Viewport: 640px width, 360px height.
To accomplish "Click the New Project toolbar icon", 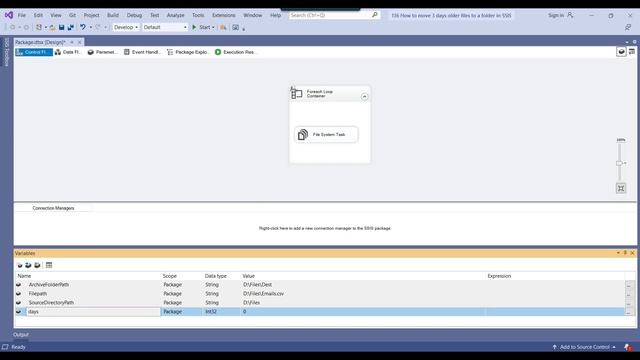I will [x=39, y=27].
